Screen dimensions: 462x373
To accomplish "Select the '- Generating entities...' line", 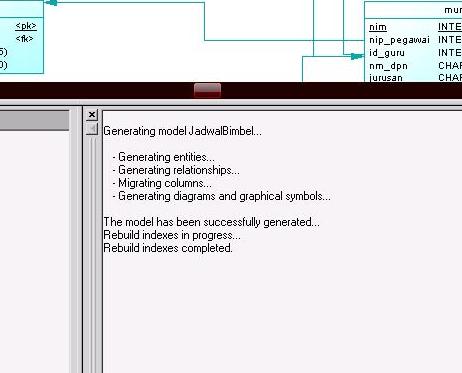I will [x=164, y=157].
